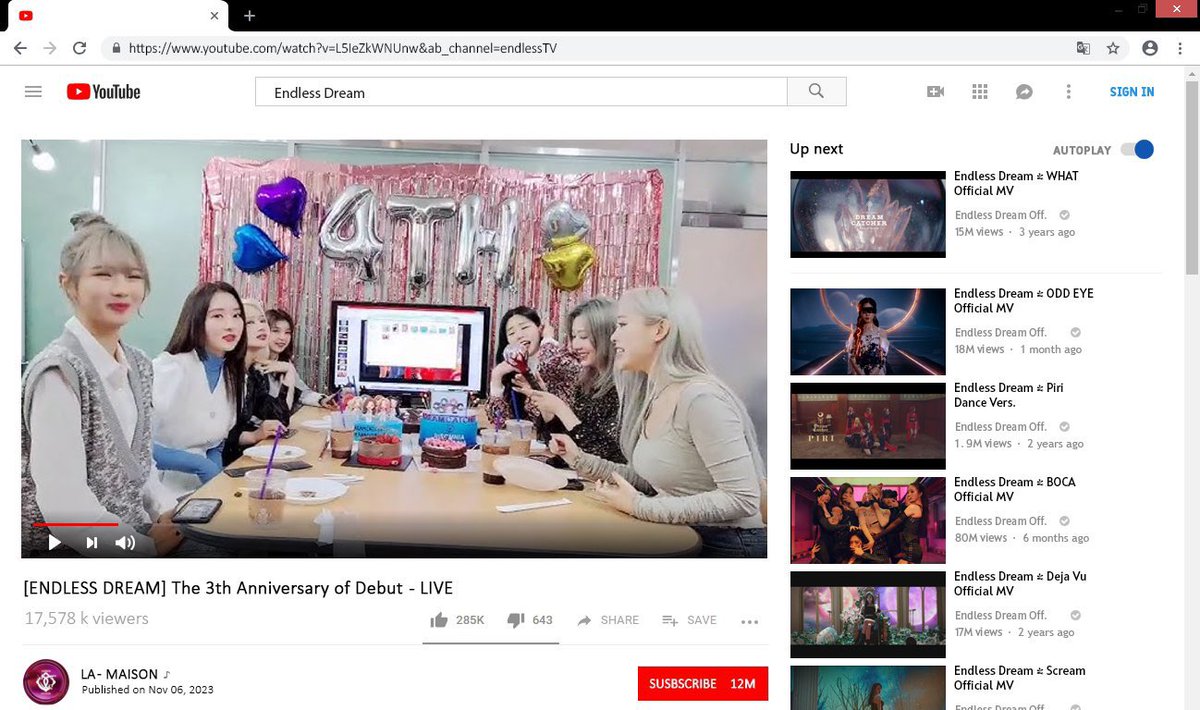Click the address bar URL

tap(343, 48)
